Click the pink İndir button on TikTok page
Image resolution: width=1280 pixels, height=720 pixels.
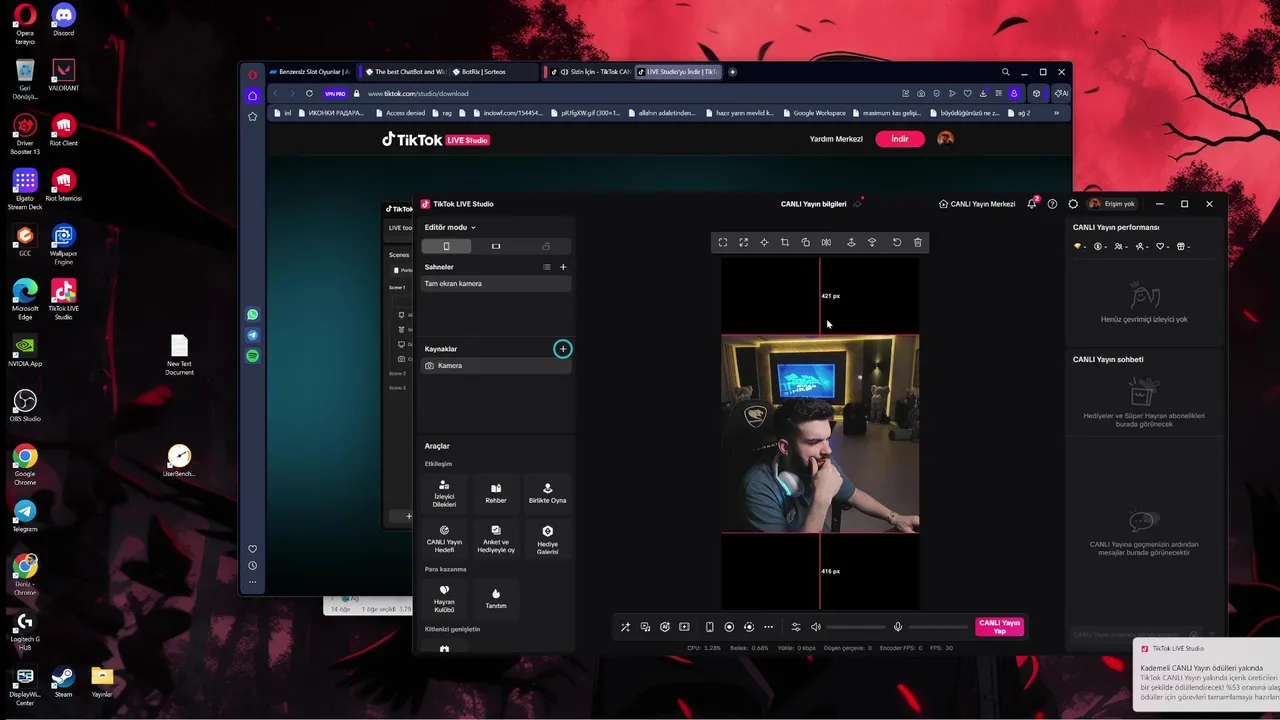pos(900,139)
